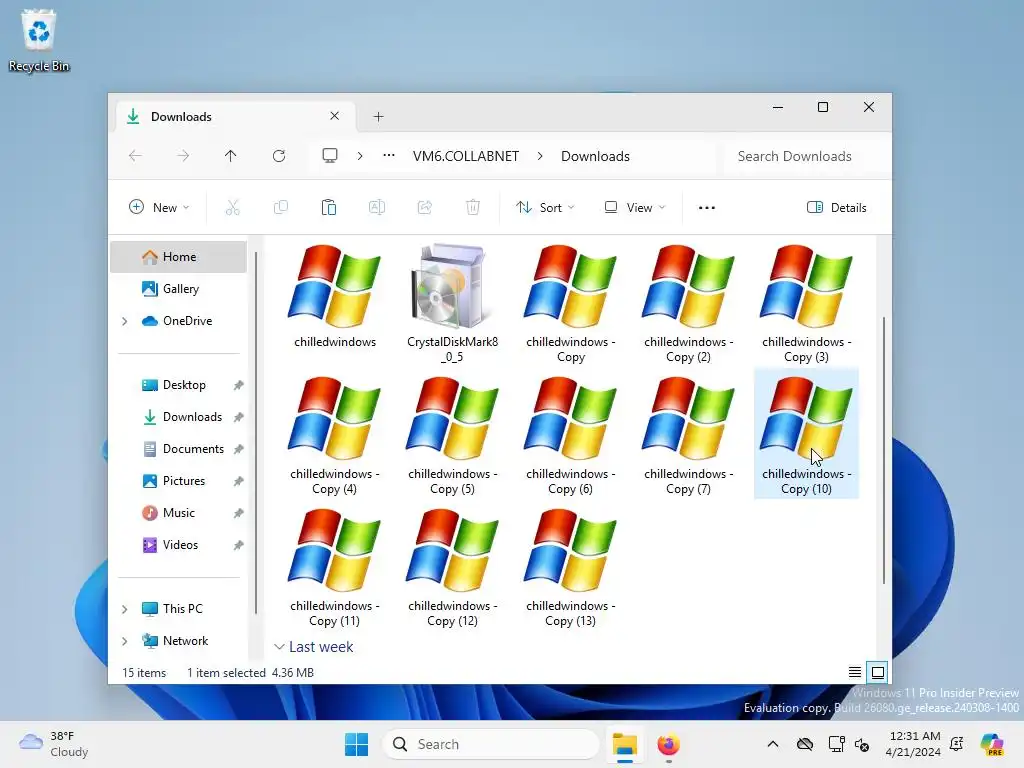Viewport: 1024px width, 768px height.
Task: Toggle the Details pane
Action: (837, 208)
